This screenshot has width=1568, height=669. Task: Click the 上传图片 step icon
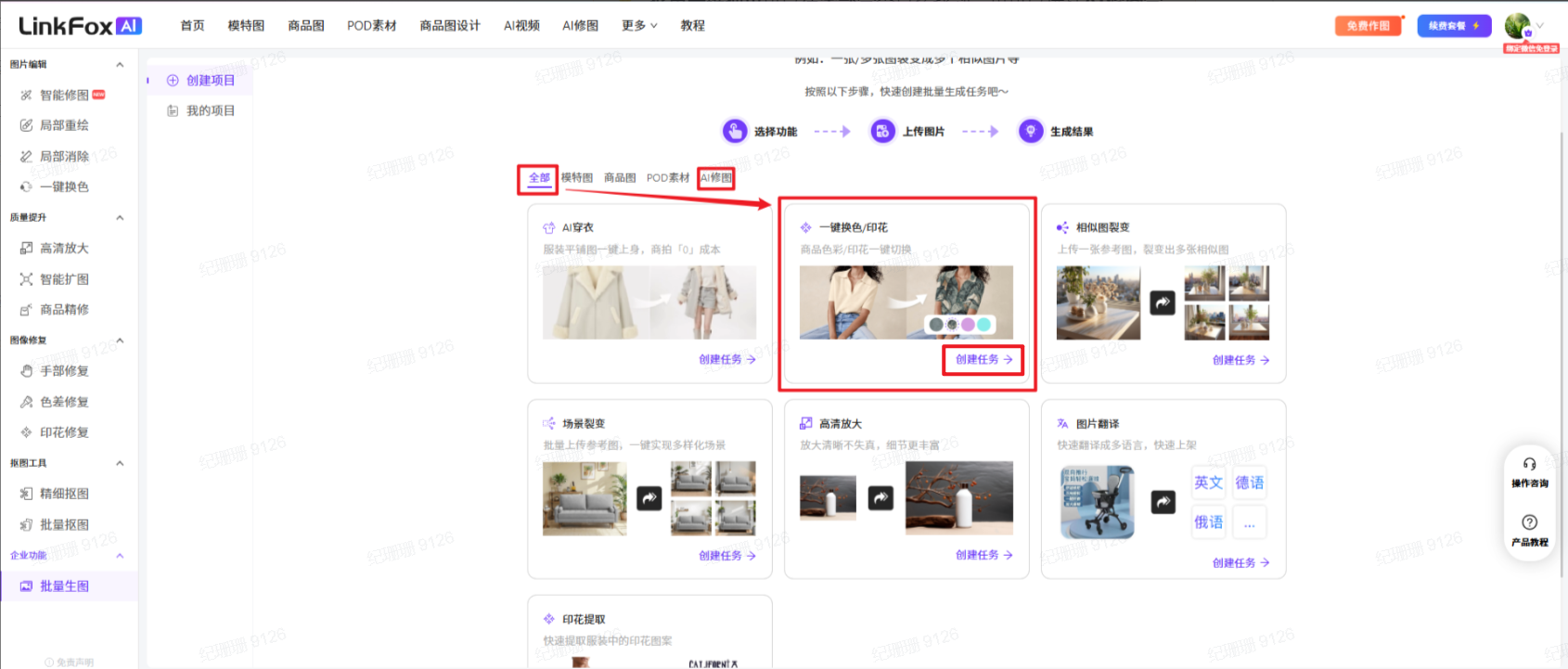pos(882,132)
